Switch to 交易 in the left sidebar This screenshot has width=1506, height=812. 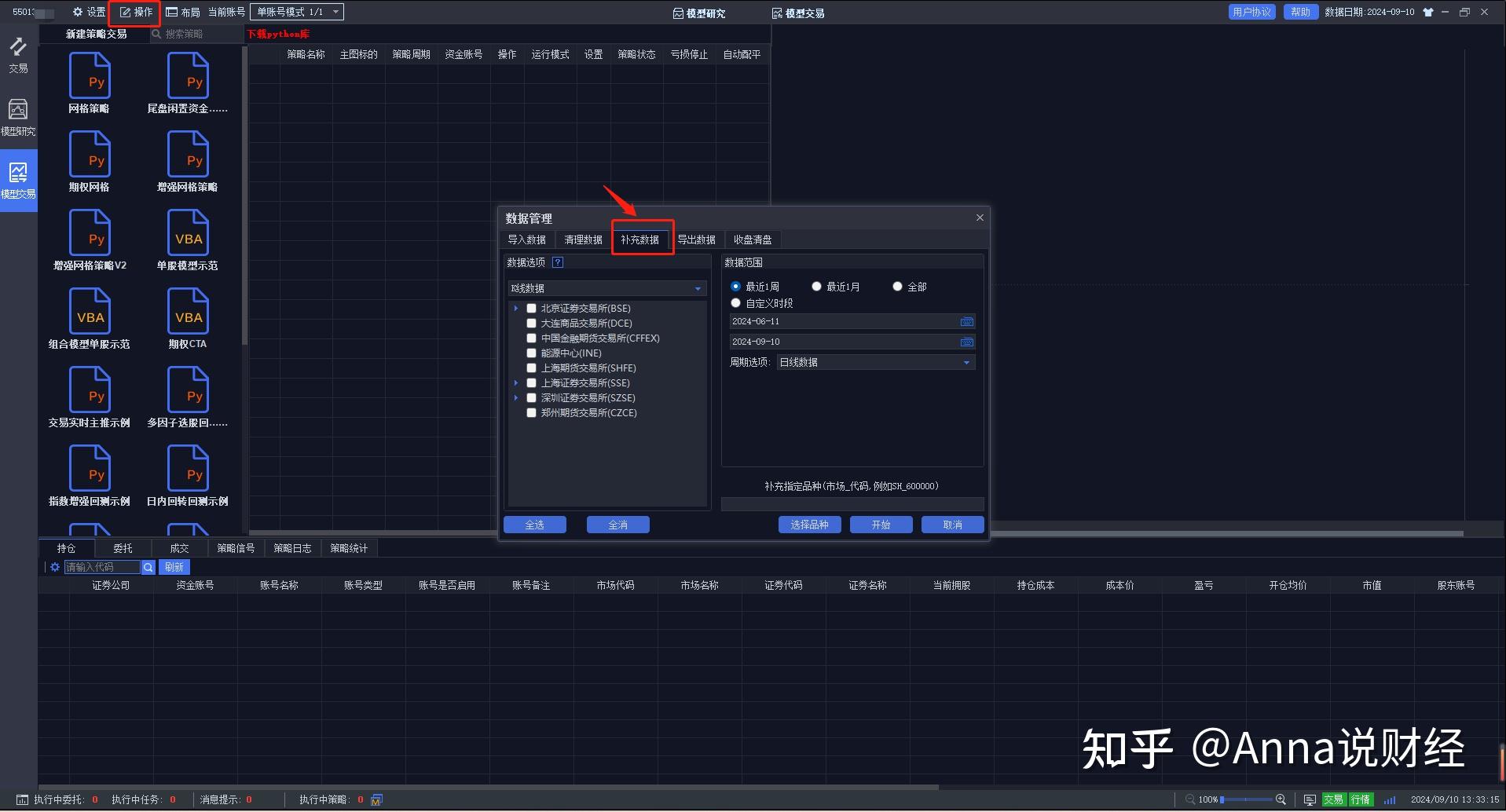[x=17, y=55]
